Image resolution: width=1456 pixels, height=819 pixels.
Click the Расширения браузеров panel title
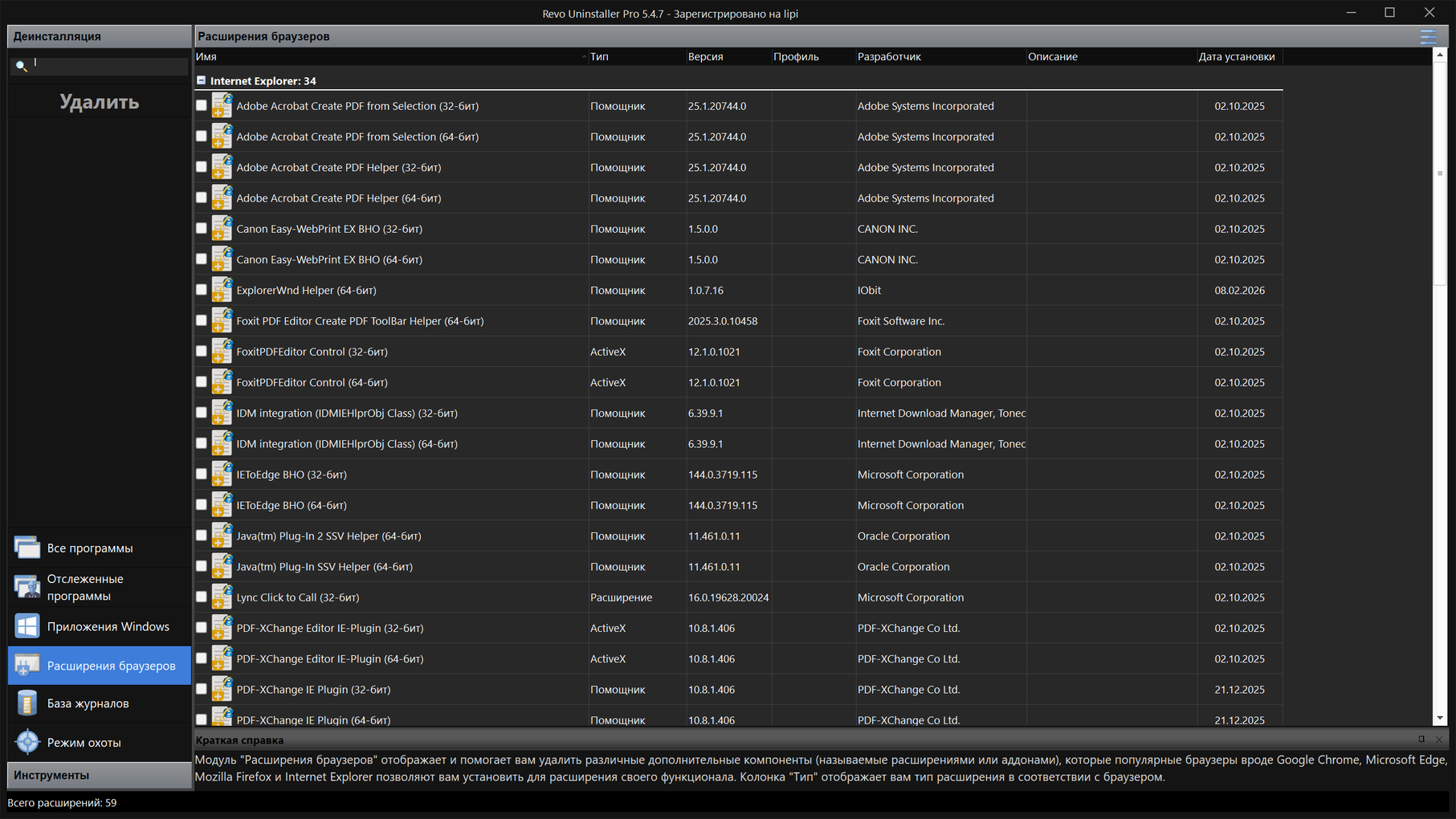[x=263, y=36]
